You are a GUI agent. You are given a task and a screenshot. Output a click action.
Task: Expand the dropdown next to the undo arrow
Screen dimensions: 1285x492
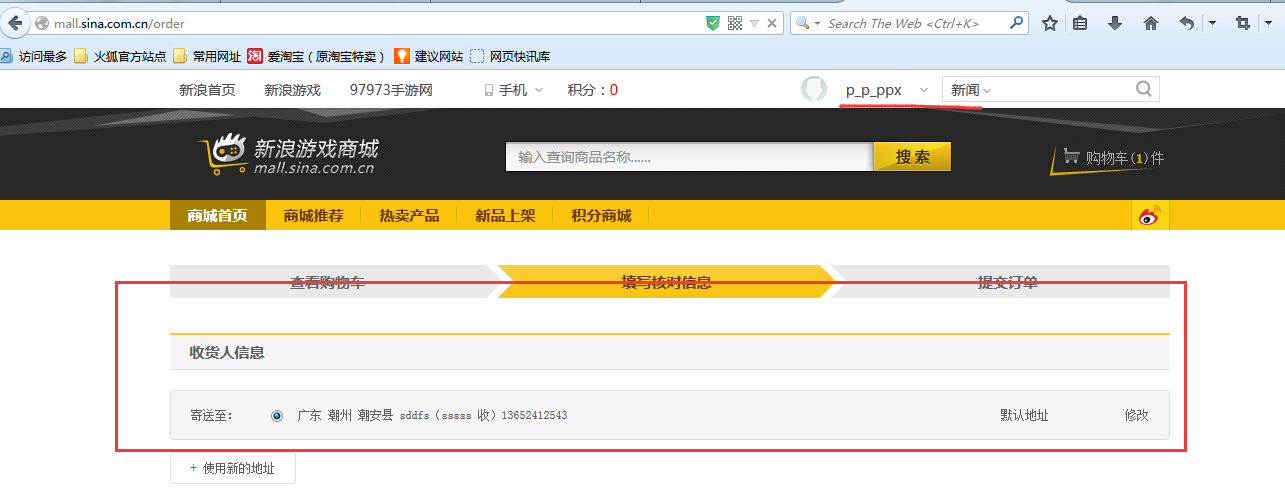pyautogui.click(x=1212, y=23)
